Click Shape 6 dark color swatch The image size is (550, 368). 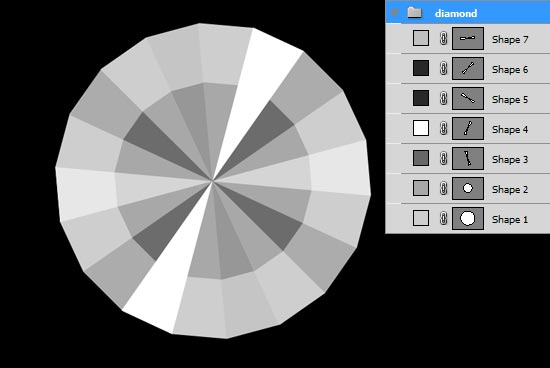[x=421, y=68]
